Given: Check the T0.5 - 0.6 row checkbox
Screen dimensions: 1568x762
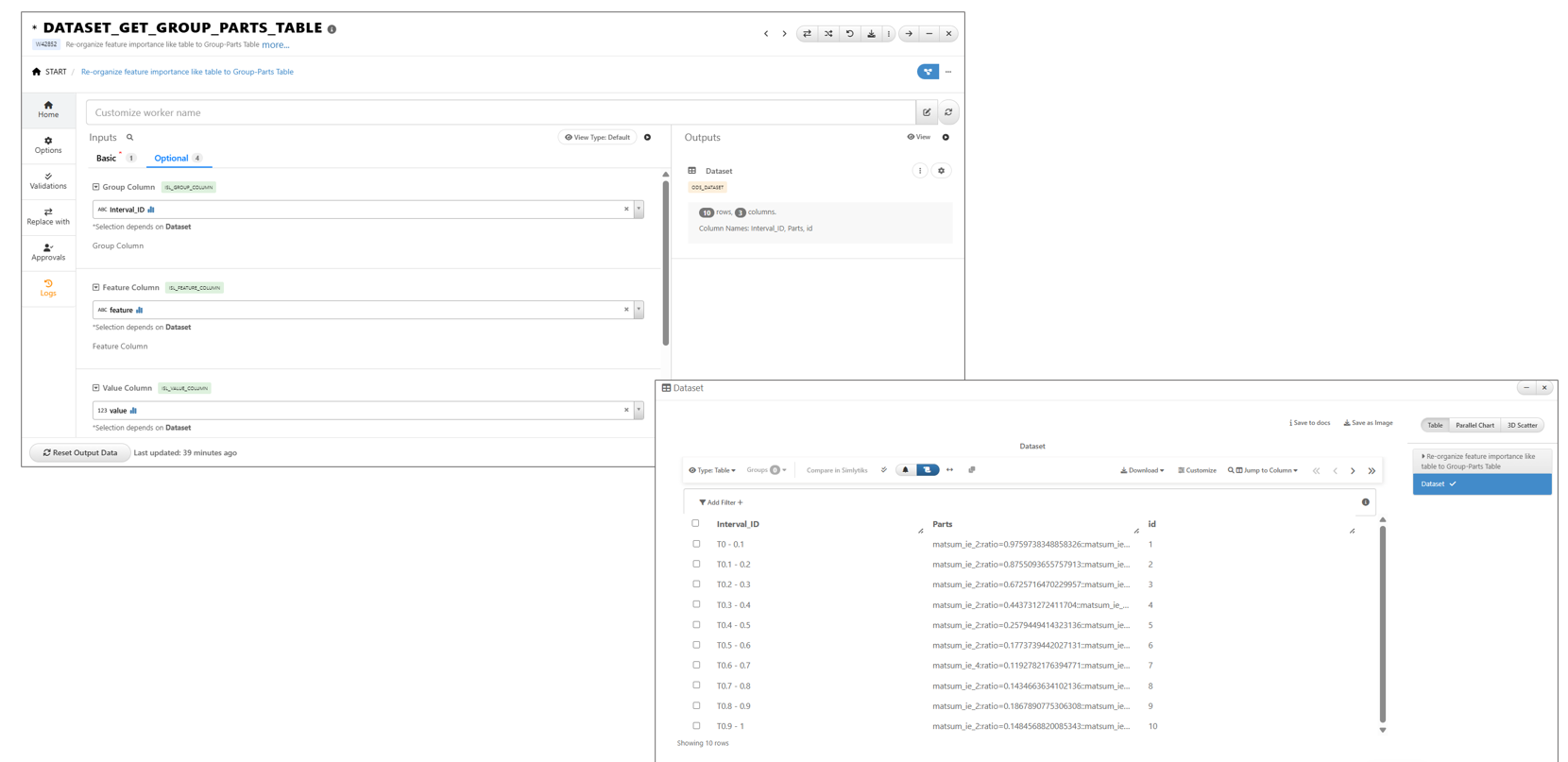Looking at the screenshot, I should point(696,645).
